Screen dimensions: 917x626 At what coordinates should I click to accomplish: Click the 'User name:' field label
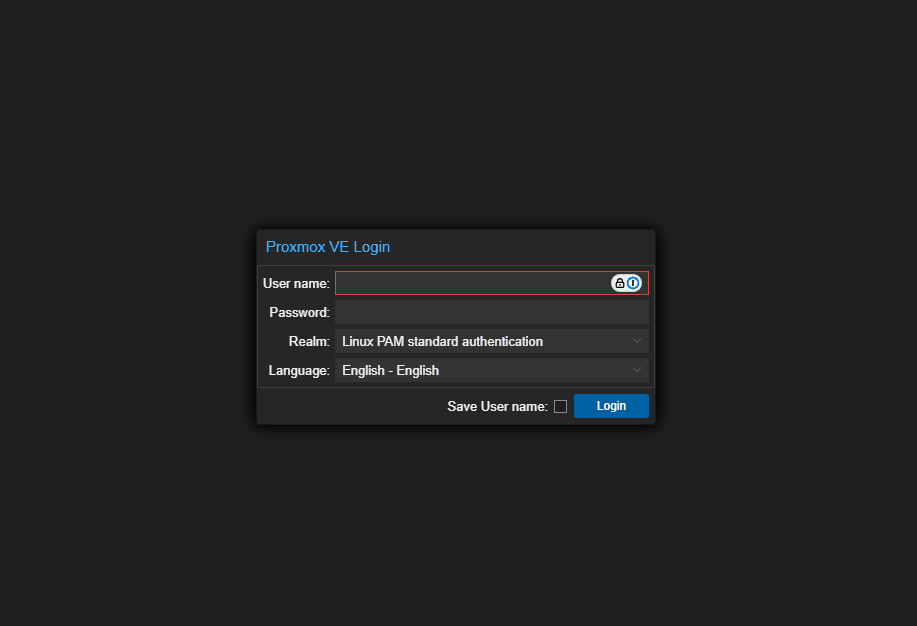tap(297, 284)
